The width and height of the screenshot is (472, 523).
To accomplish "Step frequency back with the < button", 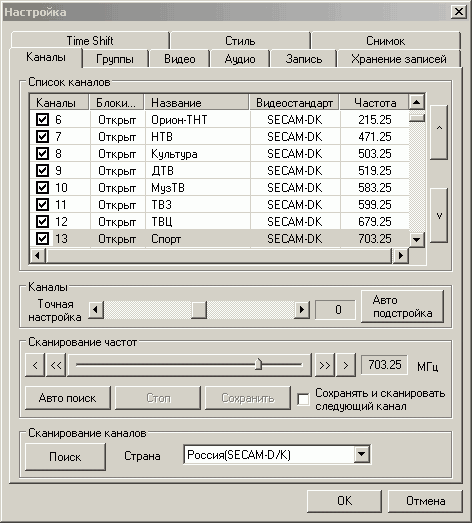I will point(35,365).
